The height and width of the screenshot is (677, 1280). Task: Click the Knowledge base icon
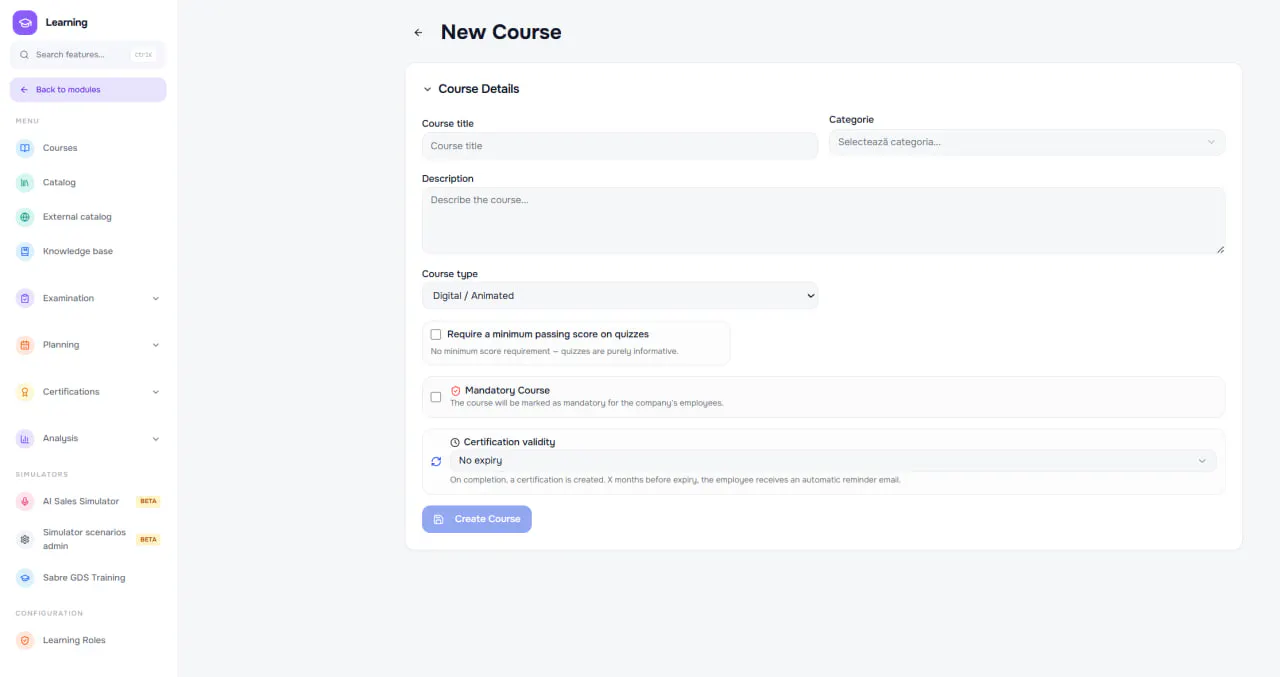pyautogui.click(x=25, y=252)
